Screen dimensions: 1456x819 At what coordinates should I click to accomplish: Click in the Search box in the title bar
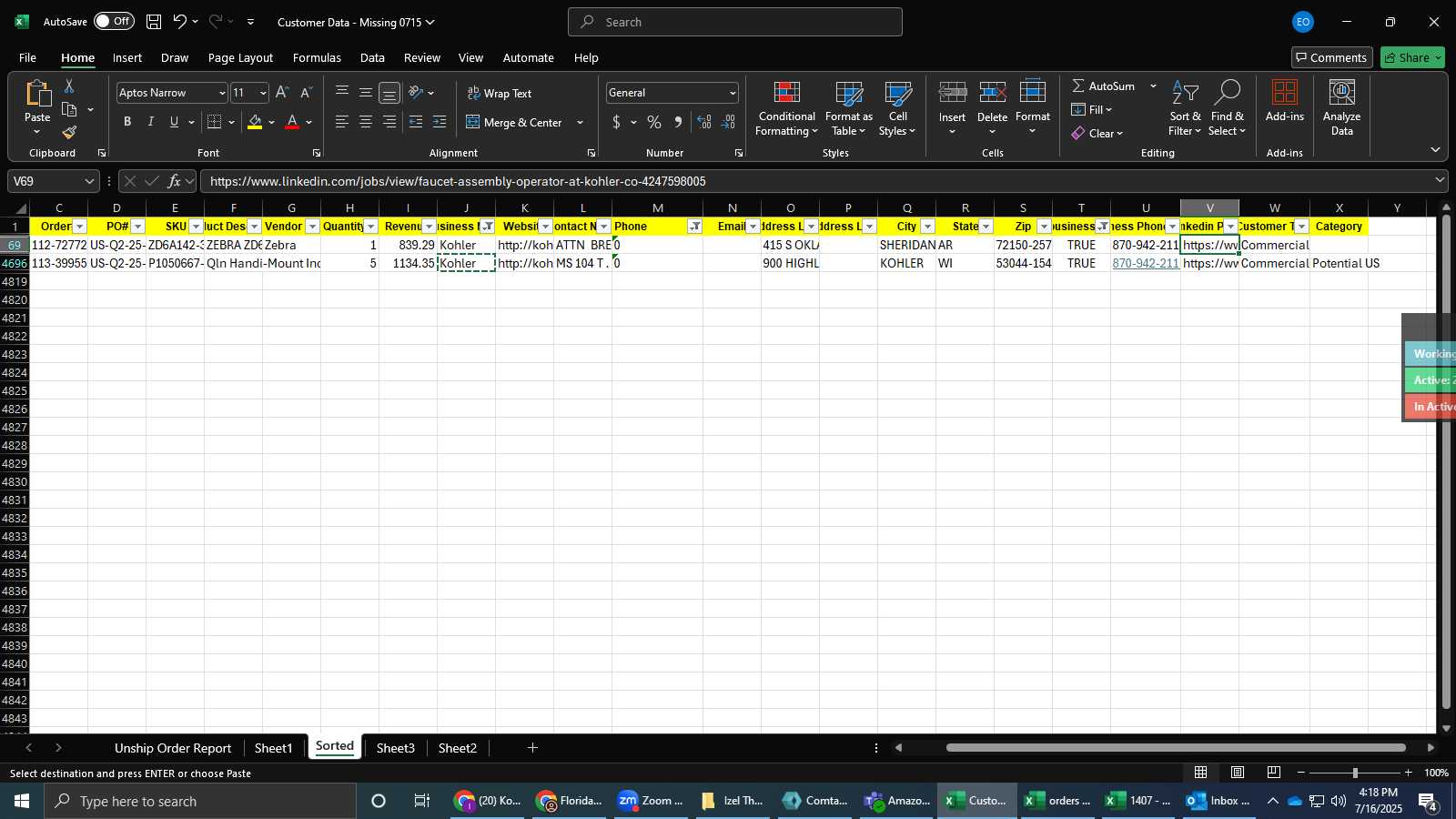(x=735, y=22)
